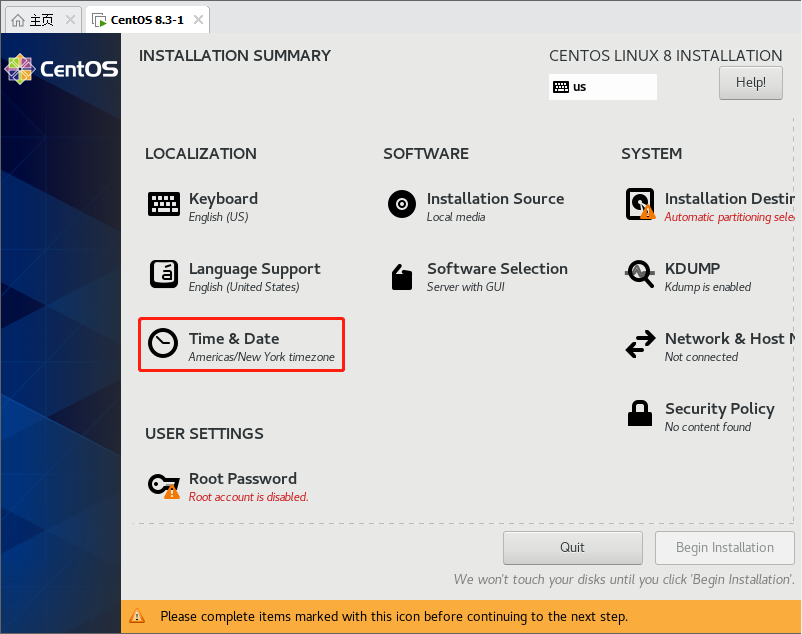
Task: Click the Begin Installation button
Action: 725,548
